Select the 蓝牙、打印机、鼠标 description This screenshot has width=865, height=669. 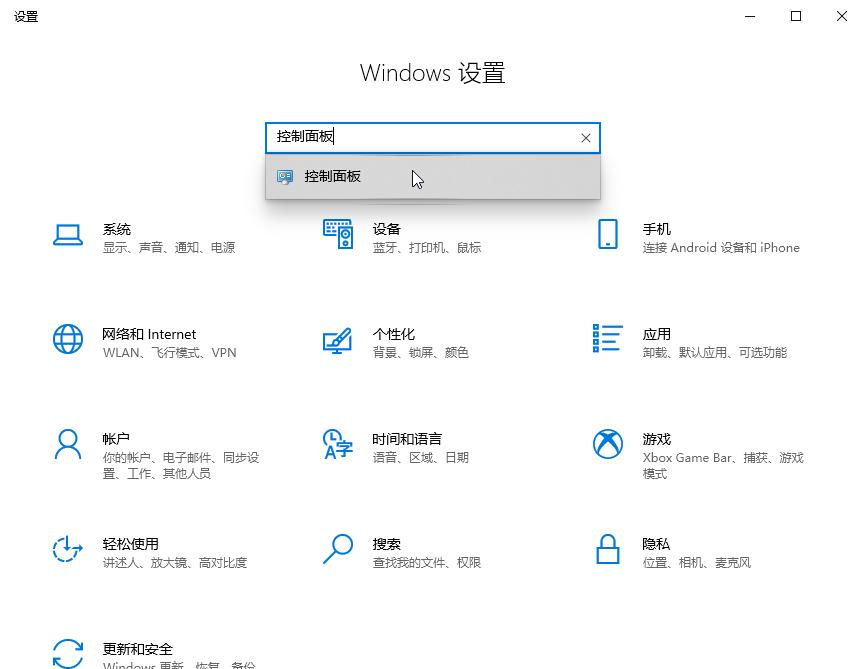(x=426, y=248)
